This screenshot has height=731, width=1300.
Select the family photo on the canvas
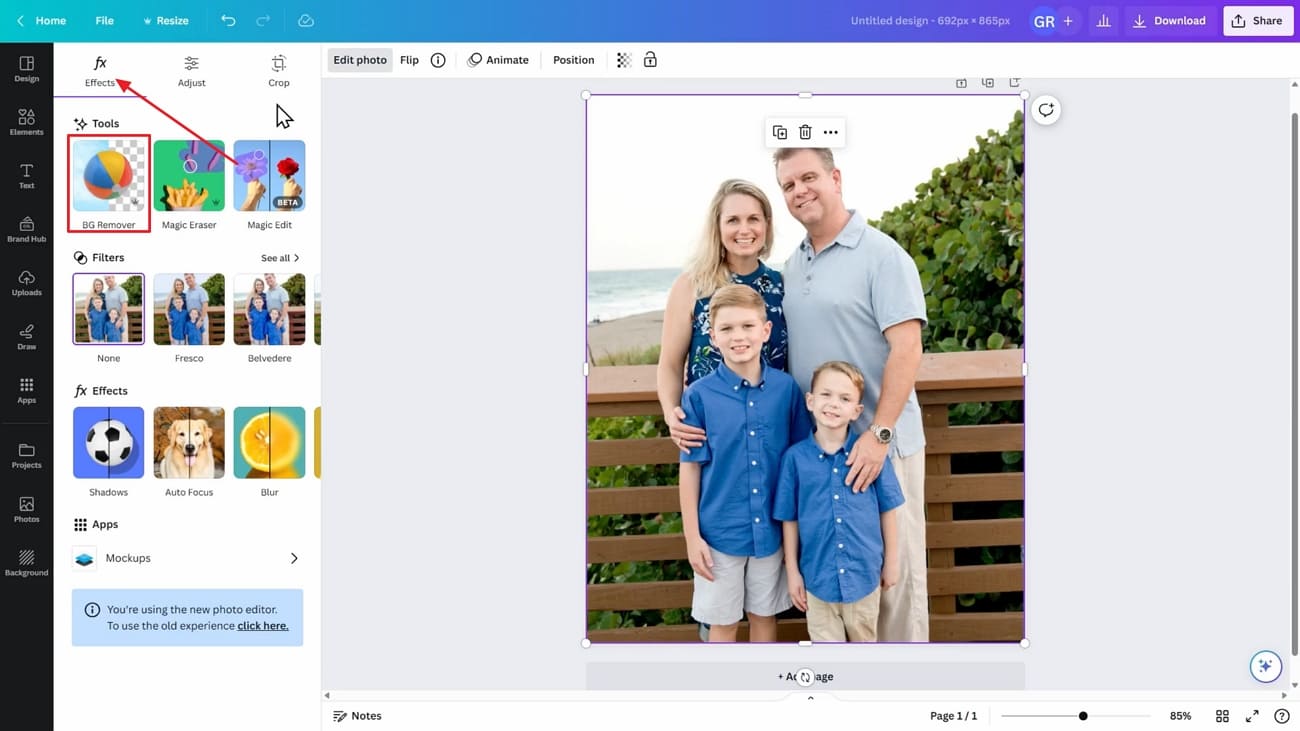point(805,369)
